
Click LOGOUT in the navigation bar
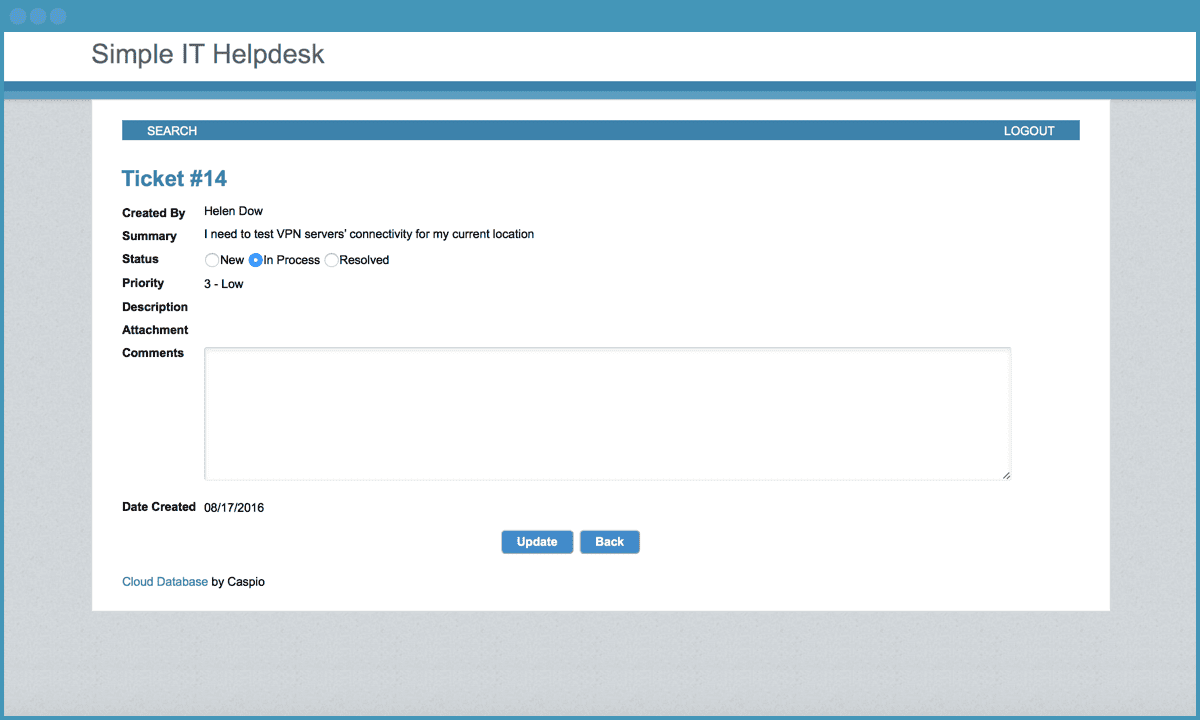[1029, 131]
